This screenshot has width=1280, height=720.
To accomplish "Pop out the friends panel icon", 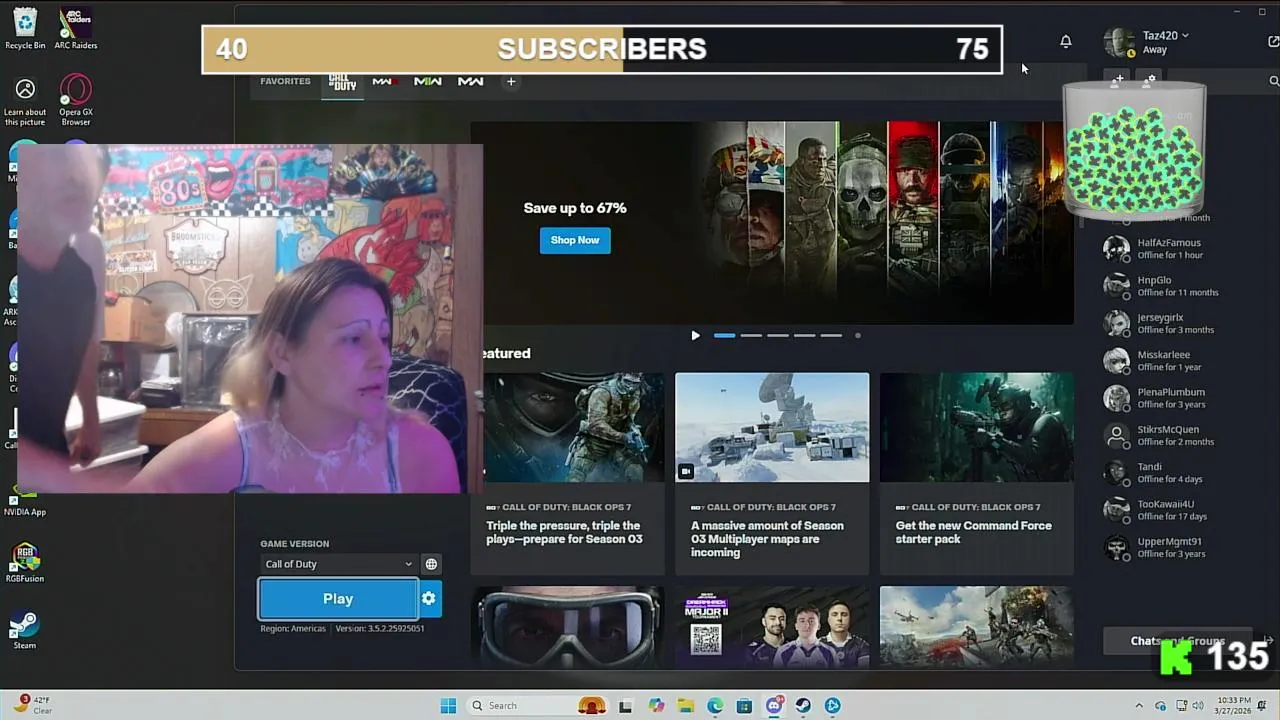I will 1273,42.
